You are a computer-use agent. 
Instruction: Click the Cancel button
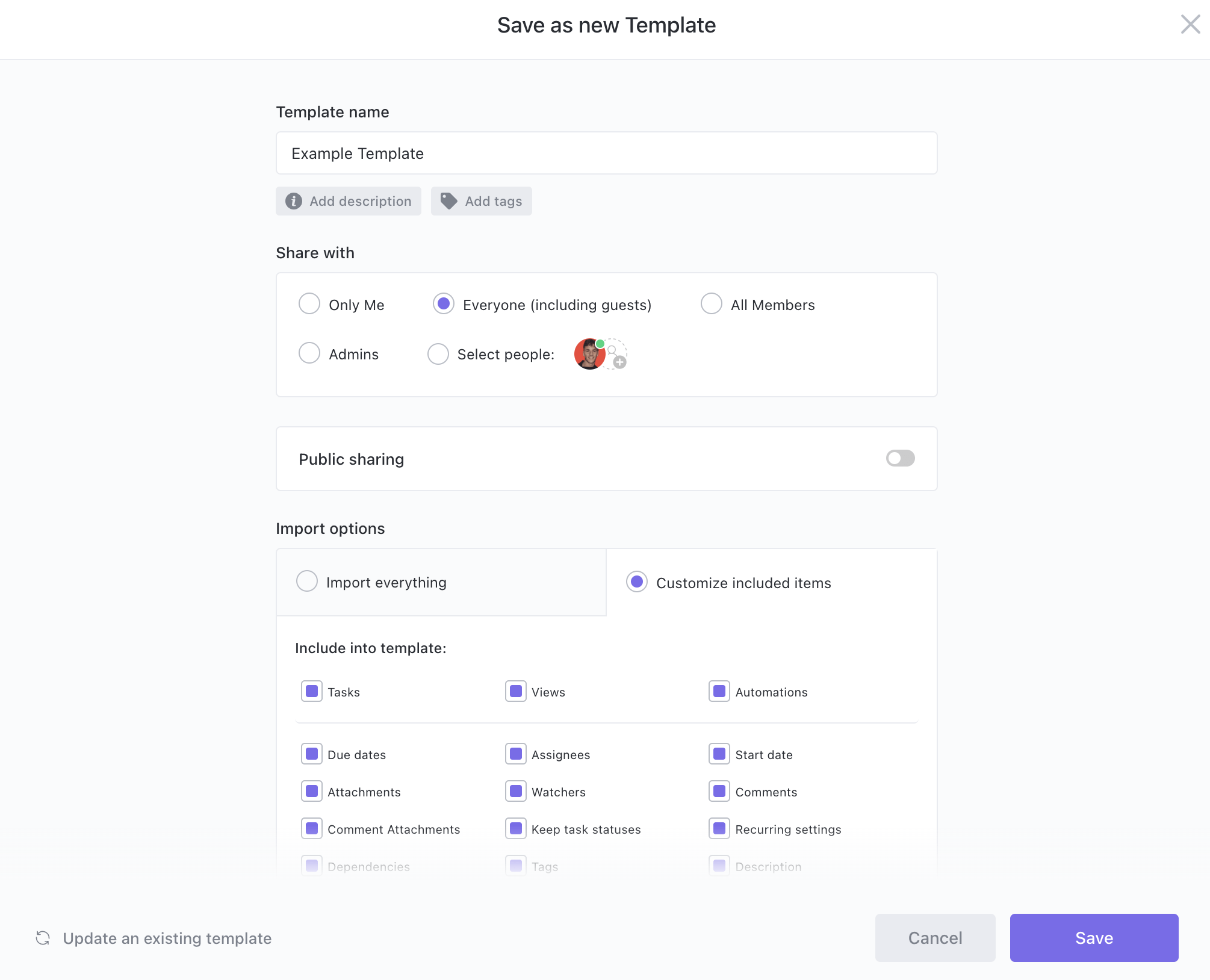[935, 937]
